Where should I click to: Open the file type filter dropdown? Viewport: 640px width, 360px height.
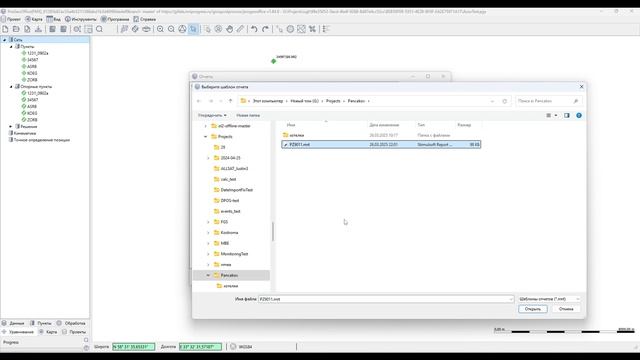click(549, 299)
